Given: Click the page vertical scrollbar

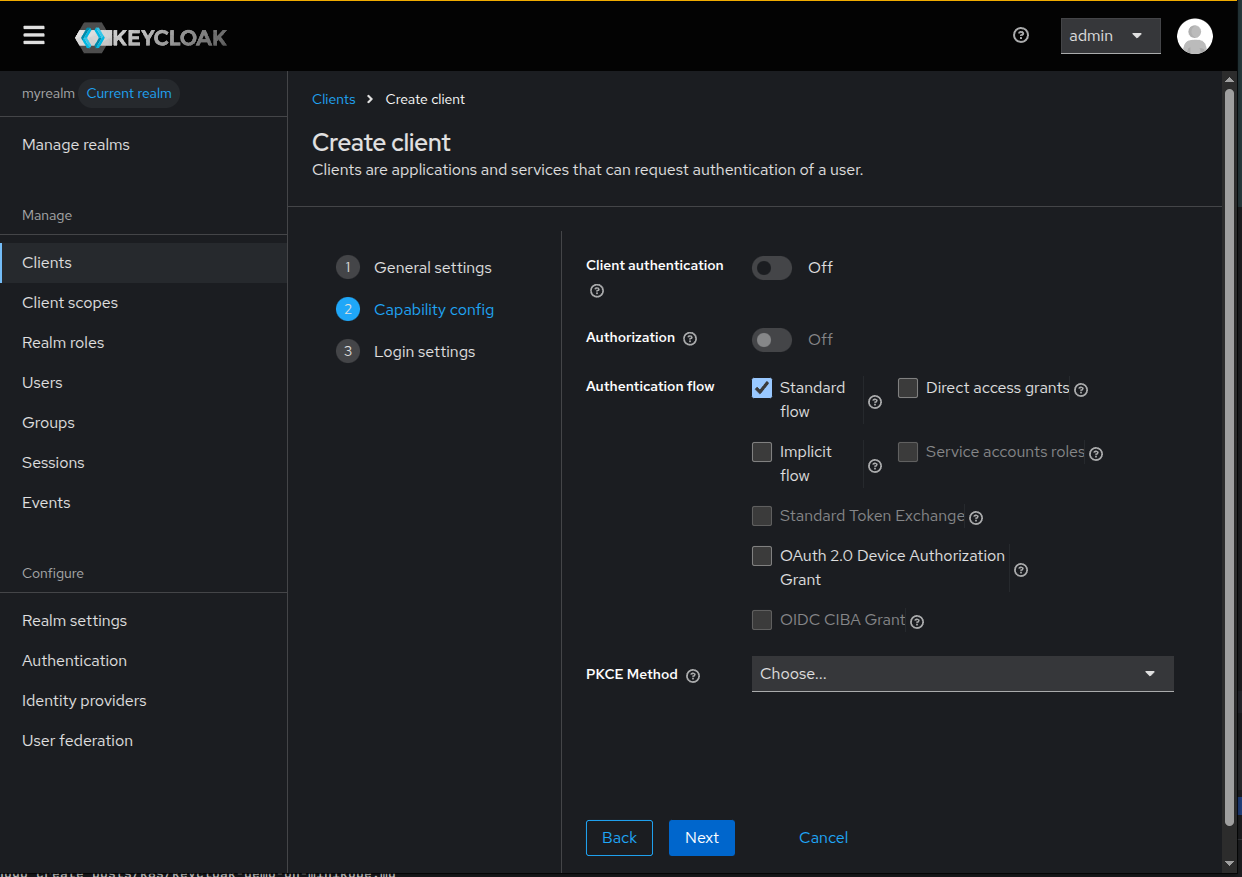Looking at the screenshot, I should 1230,456.
